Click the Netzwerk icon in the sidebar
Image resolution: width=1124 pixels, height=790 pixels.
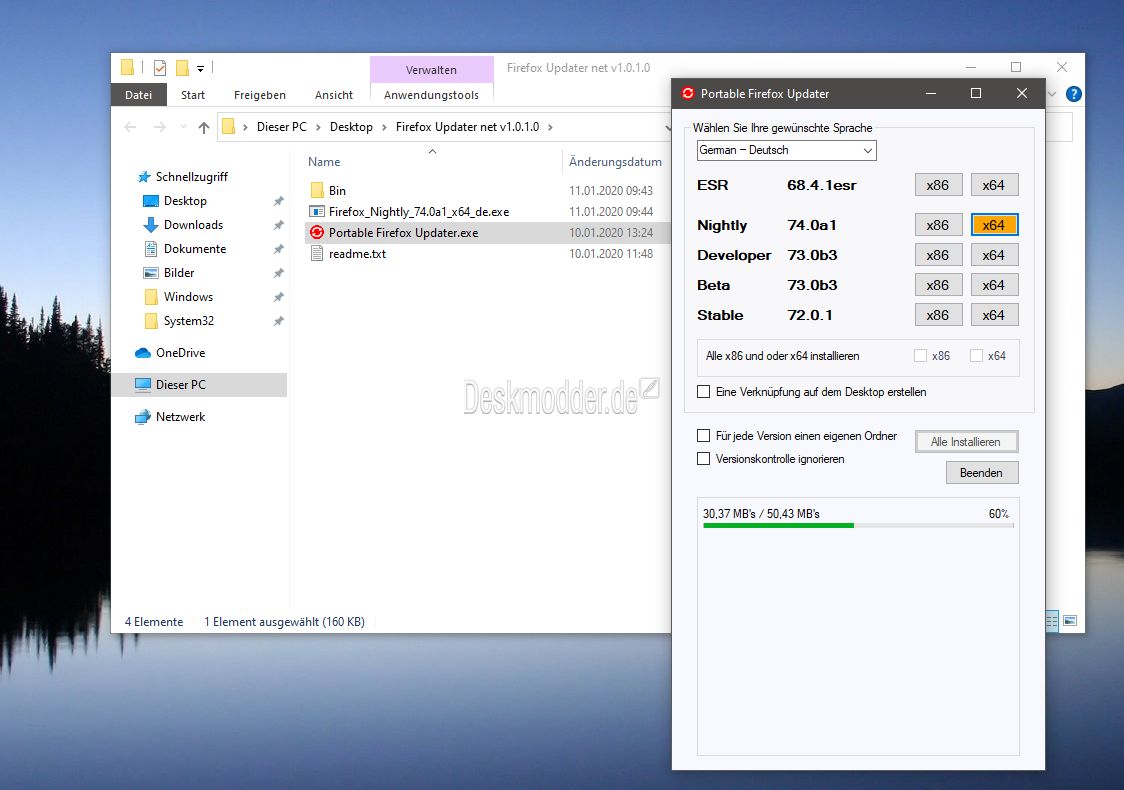tap(143, 417)
